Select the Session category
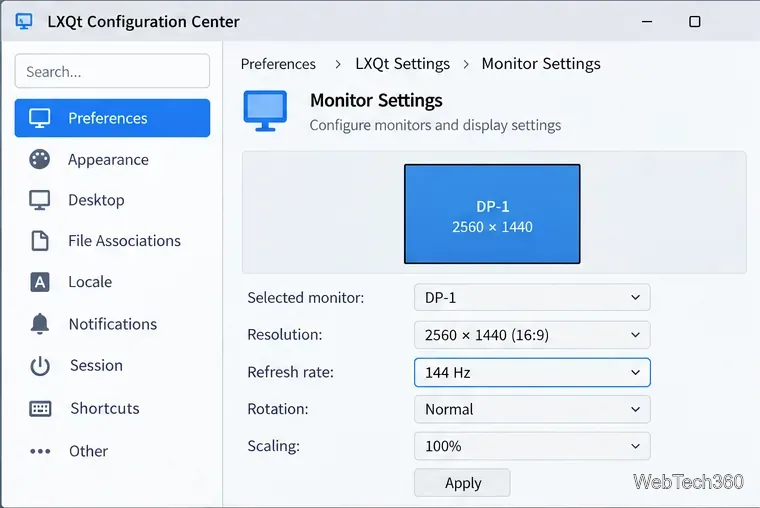760x508 pixels. point(112,365)
